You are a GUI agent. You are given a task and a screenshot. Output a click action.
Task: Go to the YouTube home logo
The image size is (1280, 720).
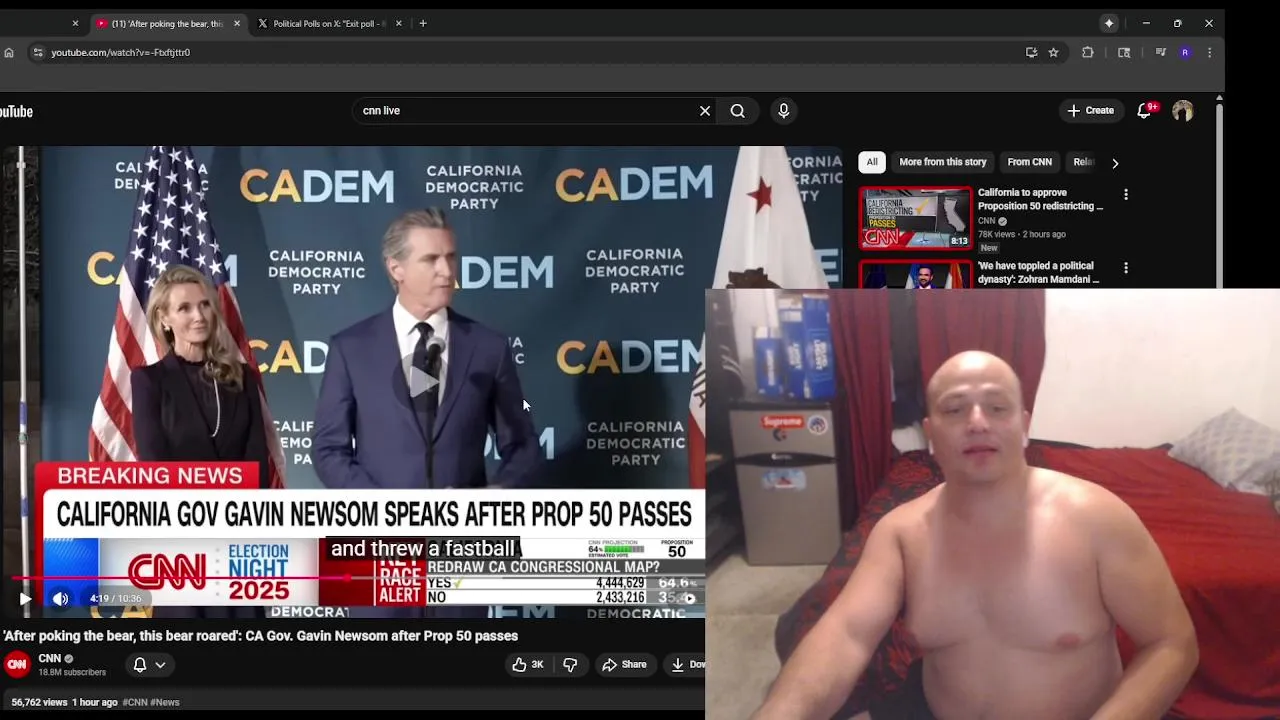[15, 111]
